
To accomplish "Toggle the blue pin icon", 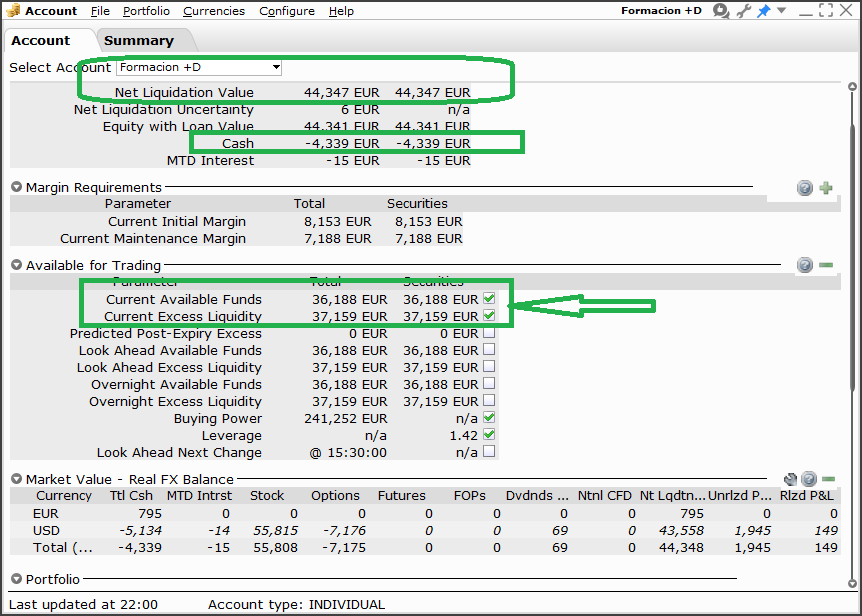I will (x=763, y=11).
